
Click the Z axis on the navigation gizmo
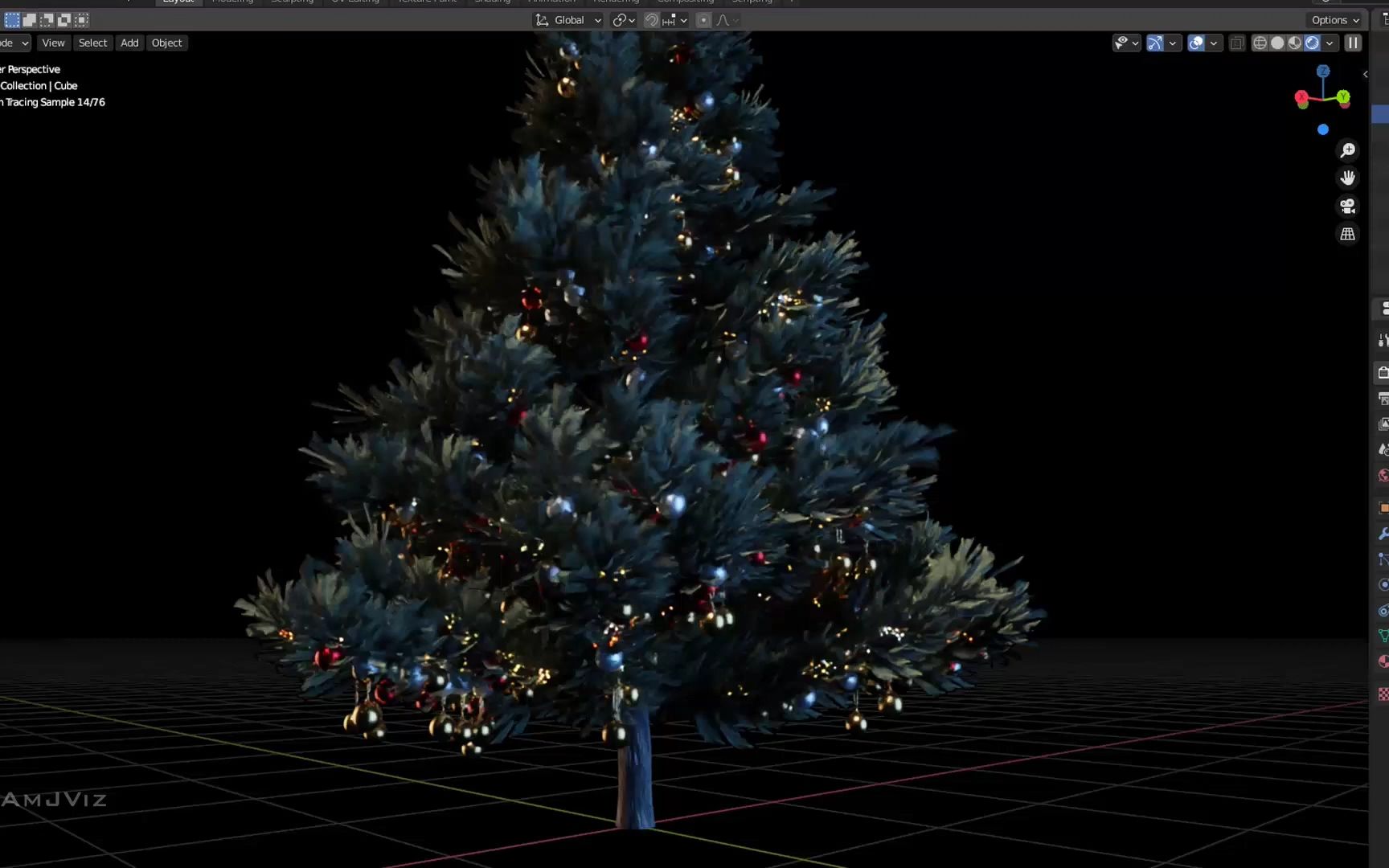(1323, 72)
